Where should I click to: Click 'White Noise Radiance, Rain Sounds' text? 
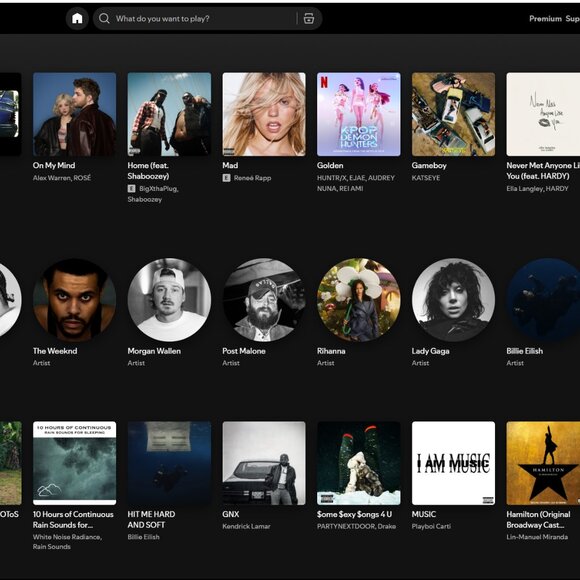coord(67,542)
